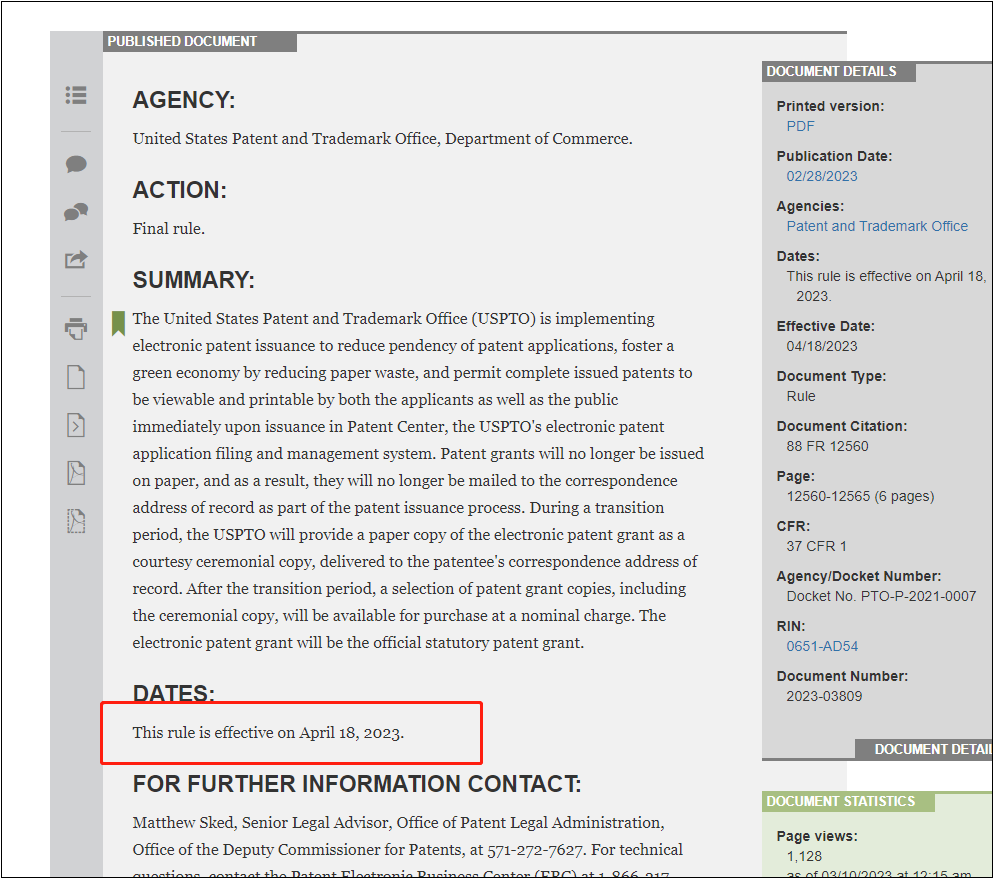Viewport: 994px width, 880px height.
Task: Open the public comments double-bubble icon
Action: pyautogui.click(x=76, y=212)
